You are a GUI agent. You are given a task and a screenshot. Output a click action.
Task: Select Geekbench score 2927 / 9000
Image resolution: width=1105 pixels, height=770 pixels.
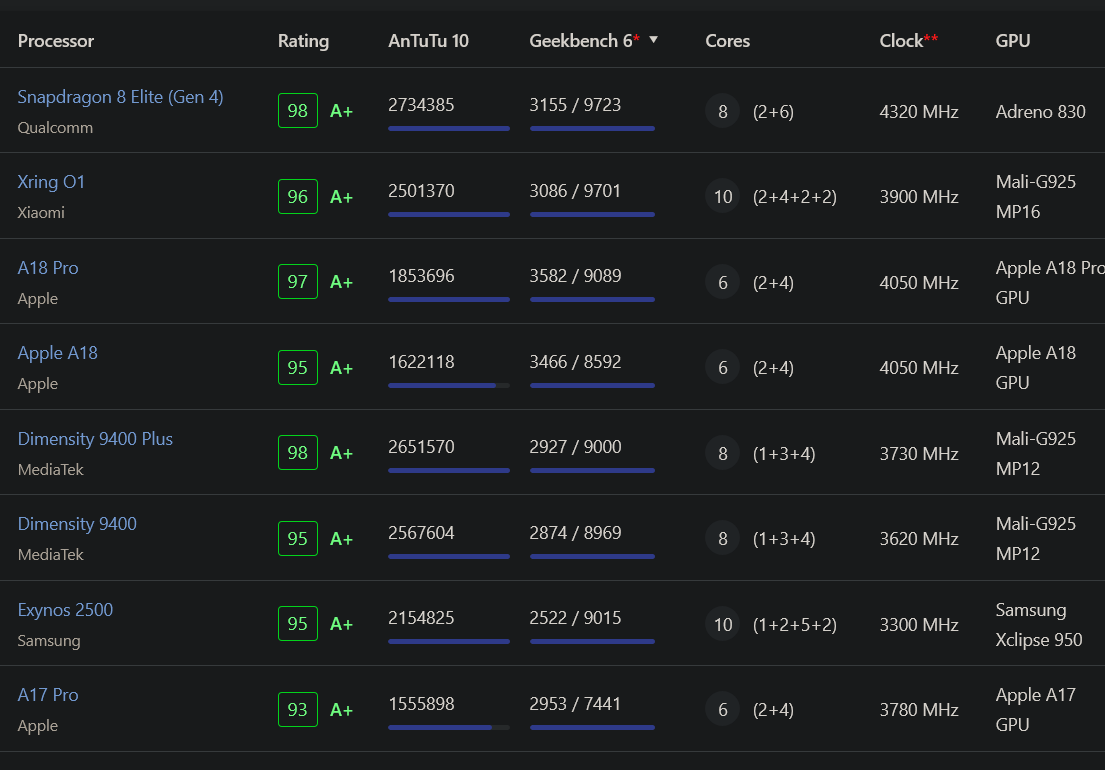click(x=575, y=447)
